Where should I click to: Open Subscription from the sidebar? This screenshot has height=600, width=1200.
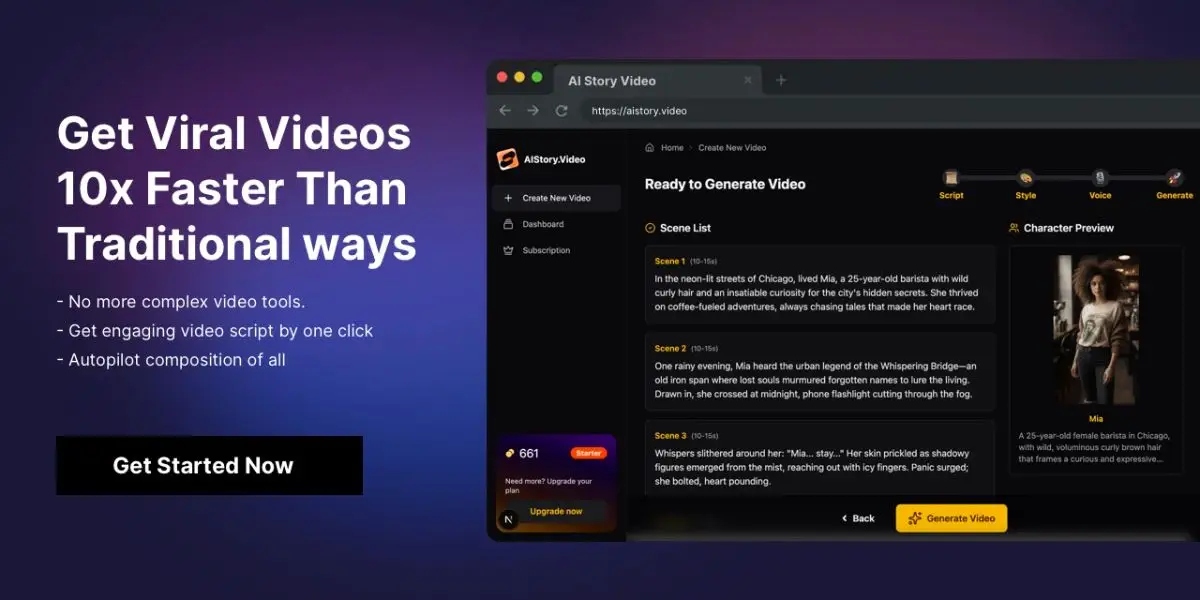556,250
